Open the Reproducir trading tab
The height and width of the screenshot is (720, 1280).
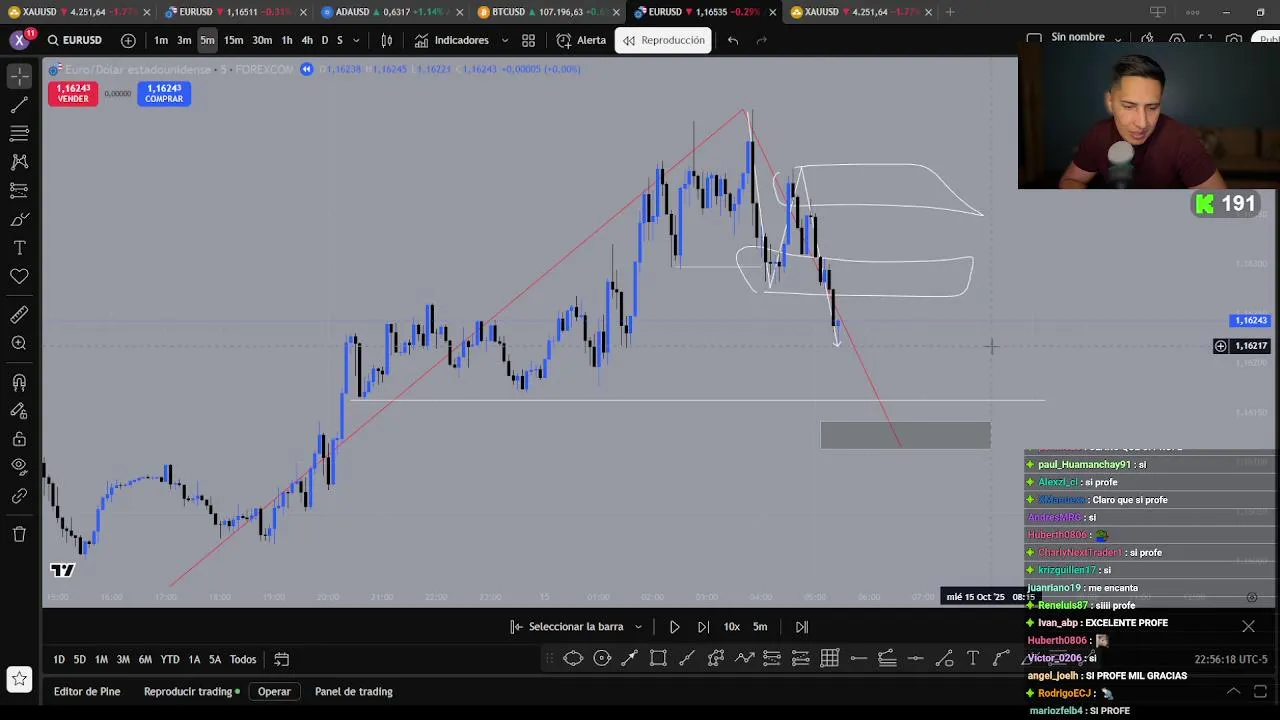click(x=191, y=691)
